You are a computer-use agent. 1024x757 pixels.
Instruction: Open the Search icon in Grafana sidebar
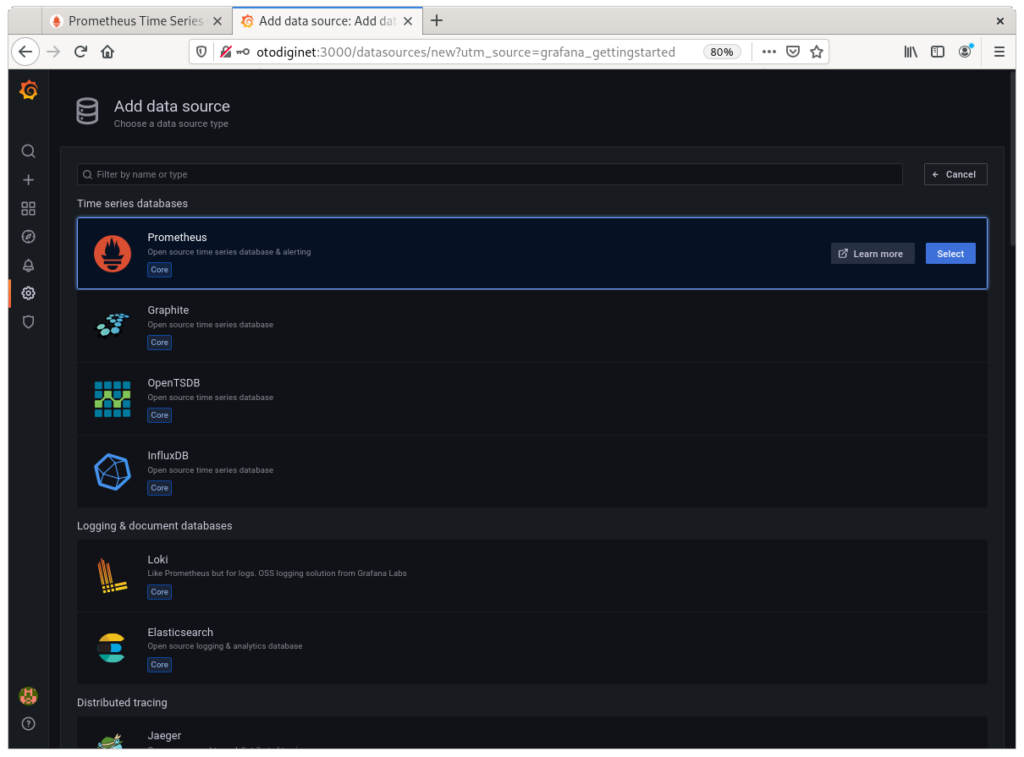[28, 152]
